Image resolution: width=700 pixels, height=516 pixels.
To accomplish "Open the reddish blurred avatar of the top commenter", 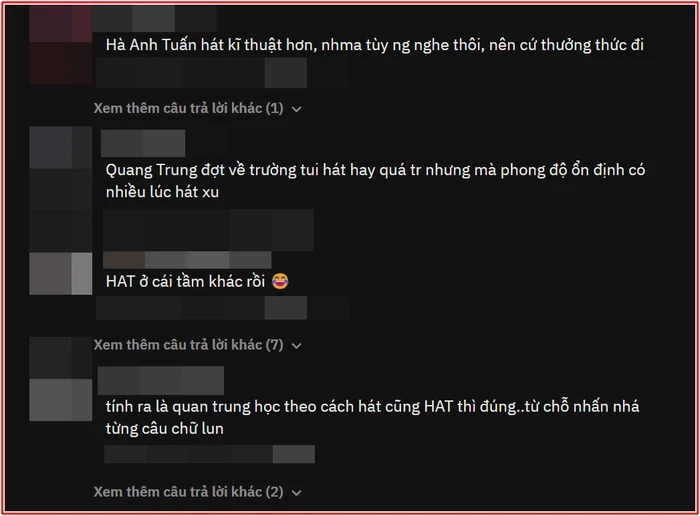I will (x=61, y=45).
